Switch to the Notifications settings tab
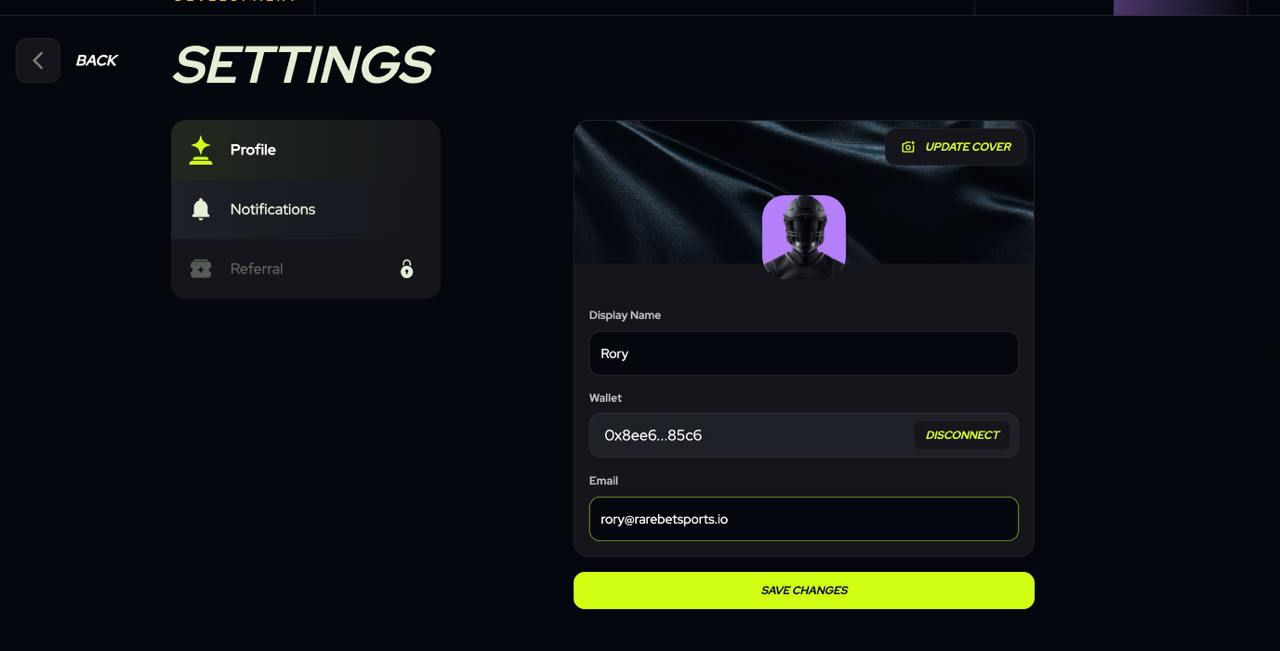 (306, 209)
